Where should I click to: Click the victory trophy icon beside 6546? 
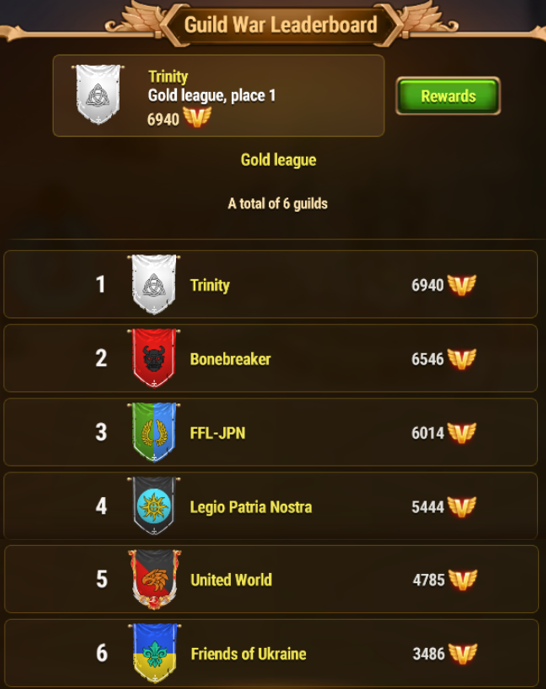pos(462,359)
